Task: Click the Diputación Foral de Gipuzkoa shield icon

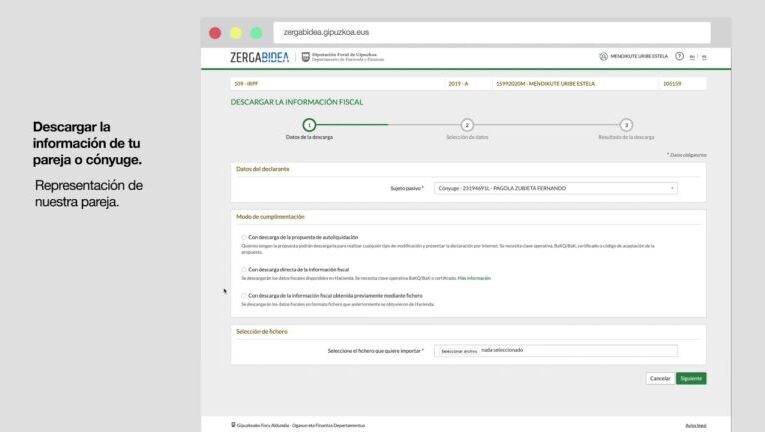Action: point(305,57)
